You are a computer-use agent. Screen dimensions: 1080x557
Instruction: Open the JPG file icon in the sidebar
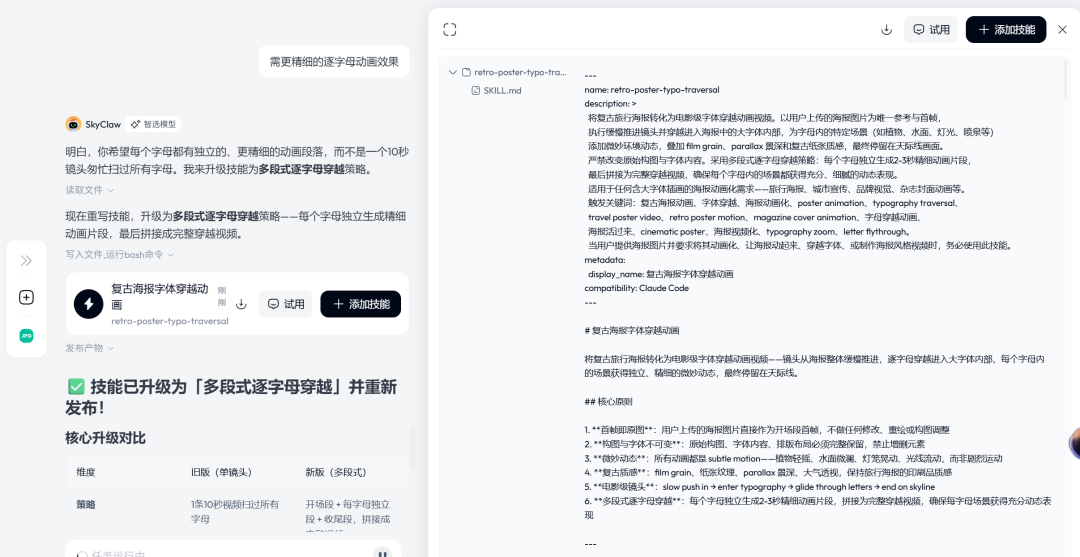pyautogui.click(x=26, y=336)
